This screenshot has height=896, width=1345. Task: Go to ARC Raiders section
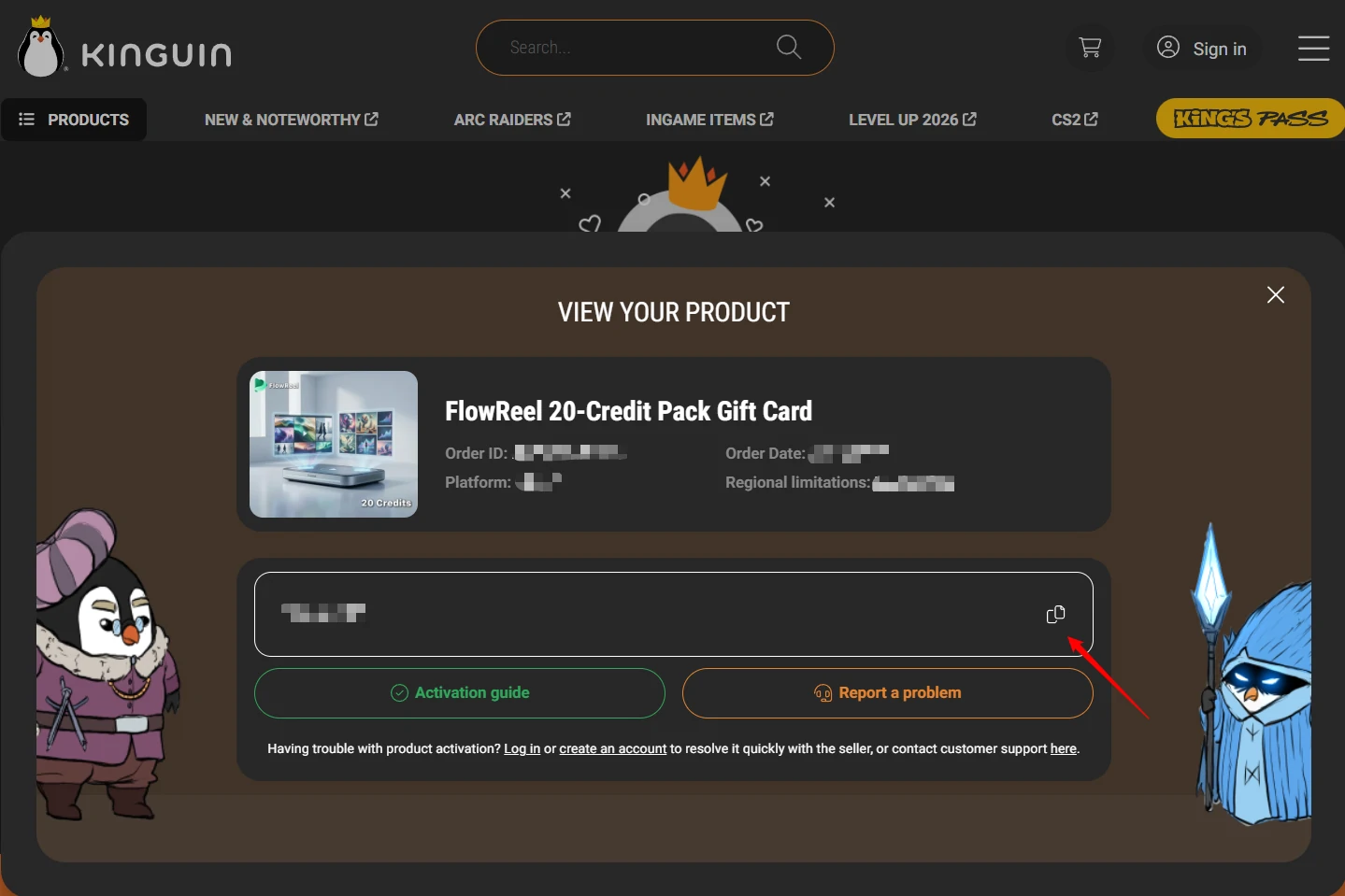(x=512, y=120)
